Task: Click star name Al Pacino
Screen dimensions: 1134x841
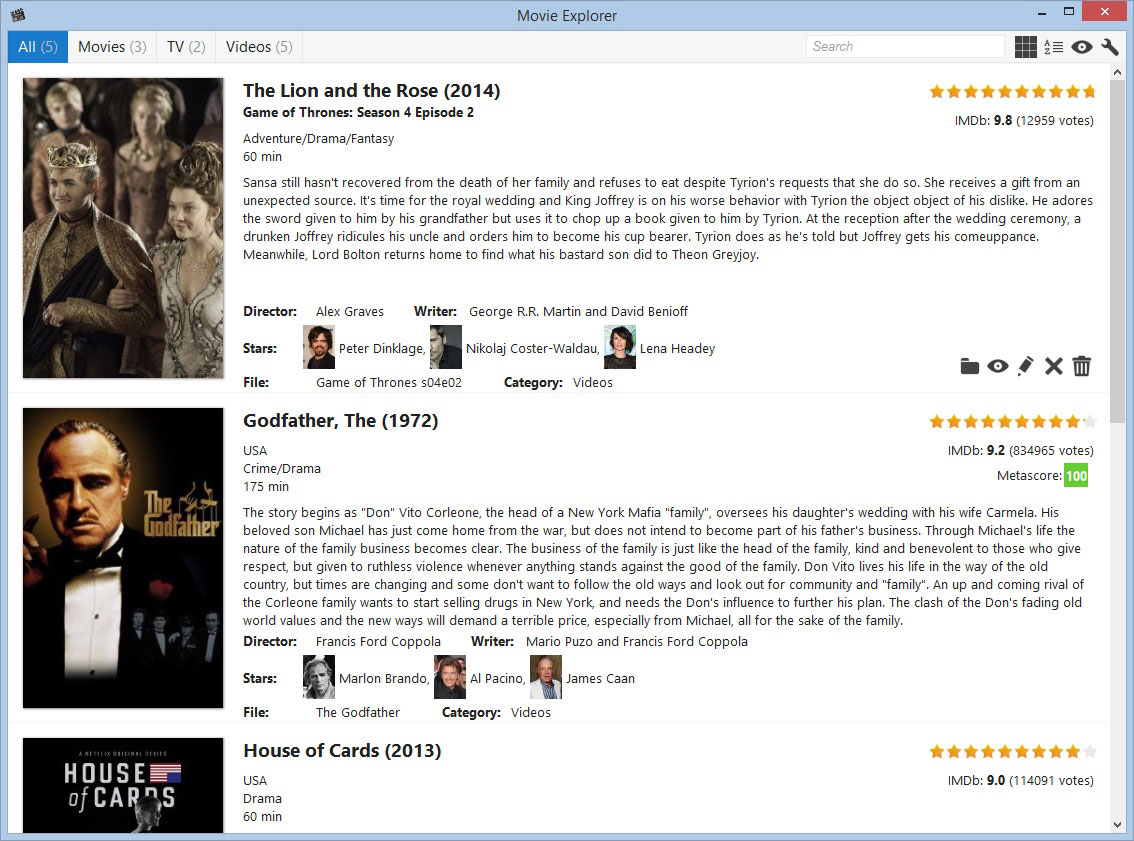Action: (496, 678)
